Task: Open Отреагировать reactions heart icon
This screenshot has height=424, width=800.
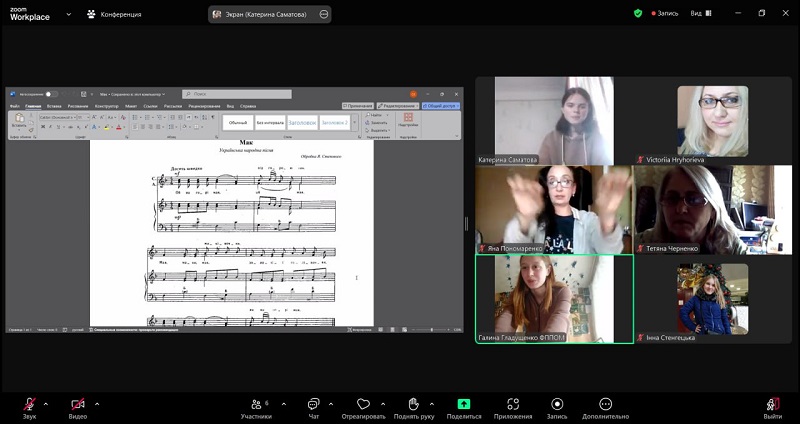Action: (x=363, y=404)
